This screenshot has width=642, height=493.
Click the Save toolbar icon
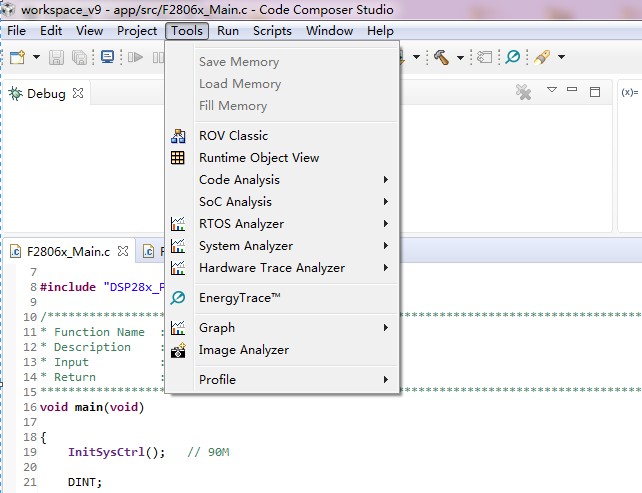[x=57, y=57]
